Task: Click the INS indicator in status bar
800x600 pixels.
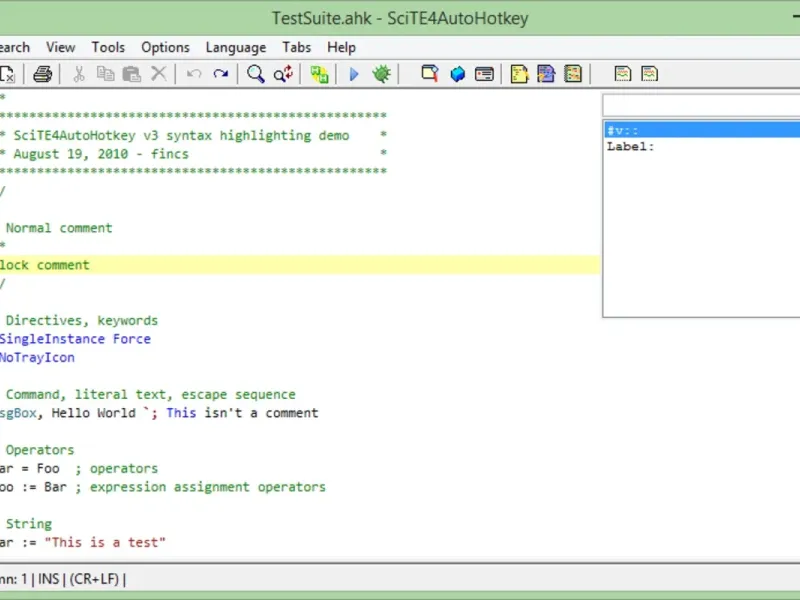Action: [48, 579]
